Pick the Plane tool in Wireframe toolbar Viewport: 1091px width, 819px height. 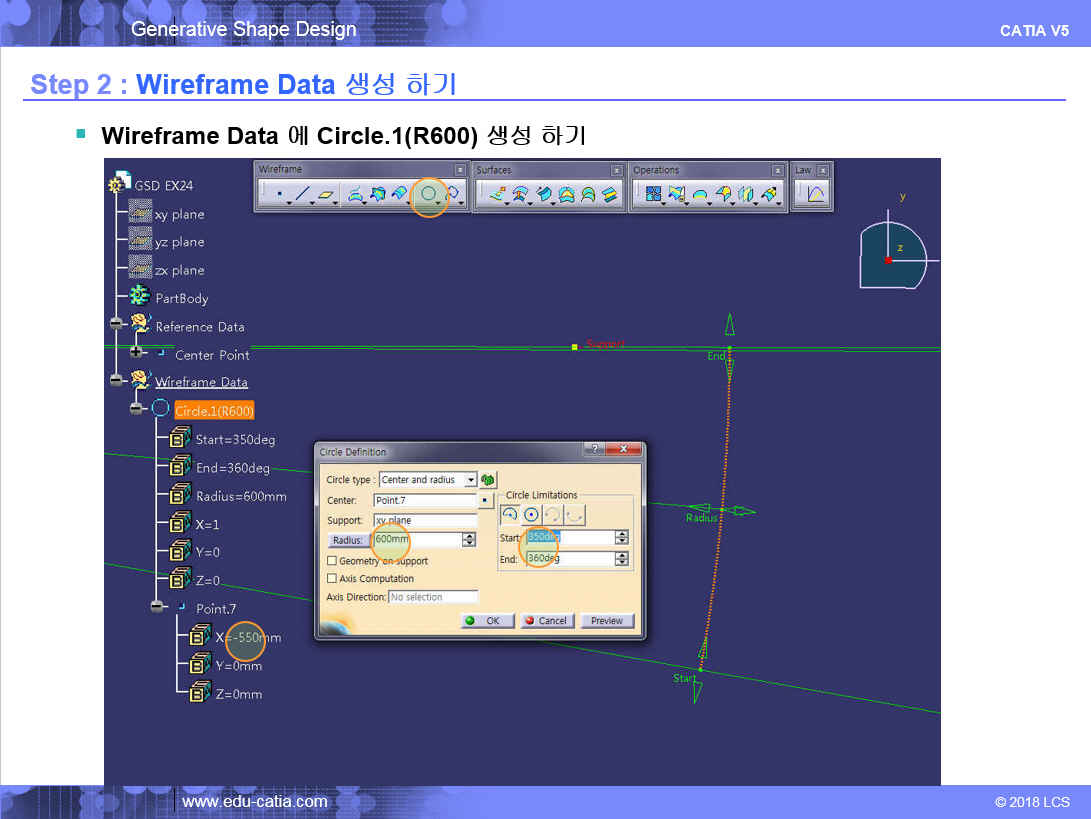pos(326,195)
